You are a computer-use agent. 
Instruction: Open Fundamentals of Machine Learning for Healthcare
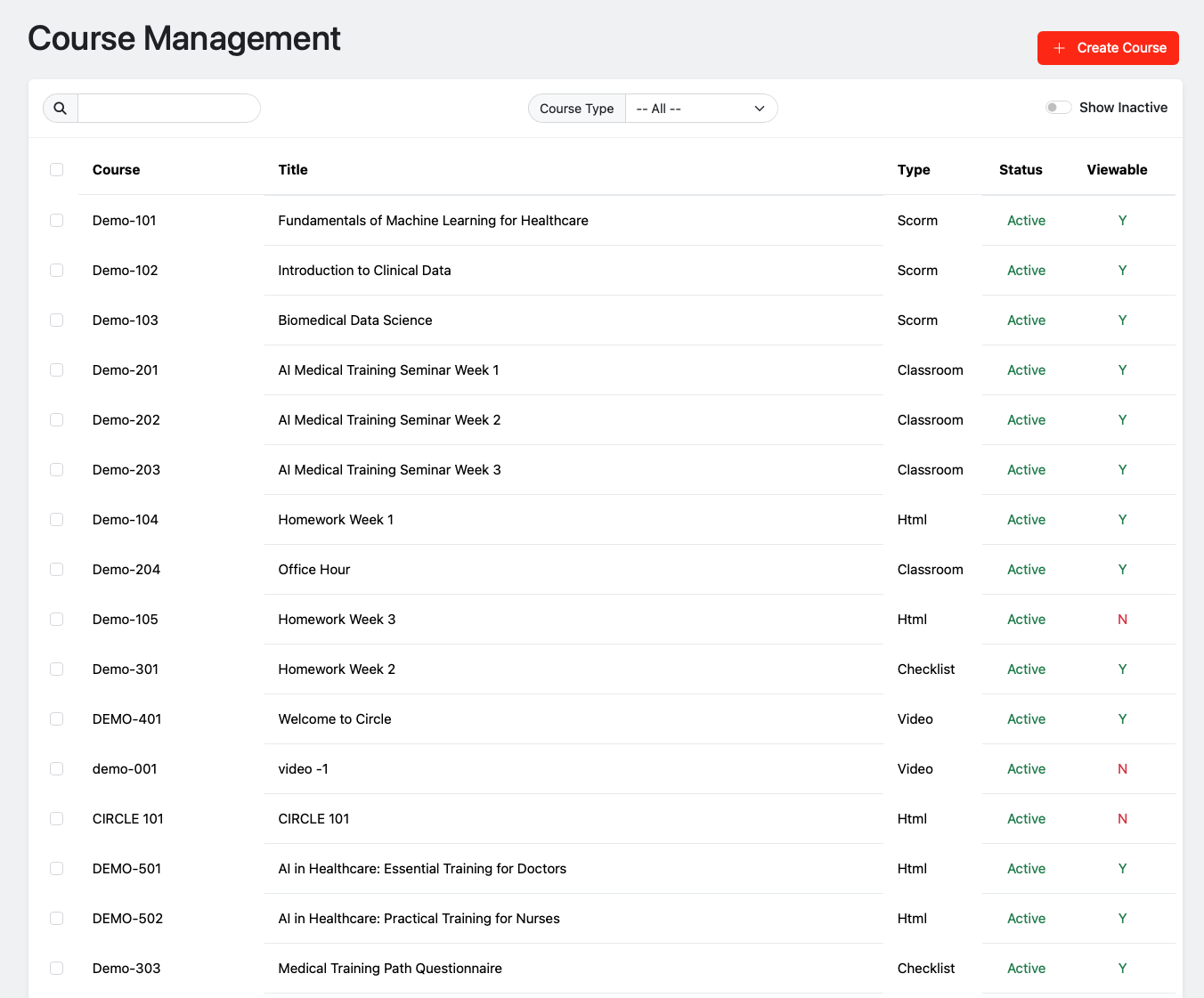(433, 221)
